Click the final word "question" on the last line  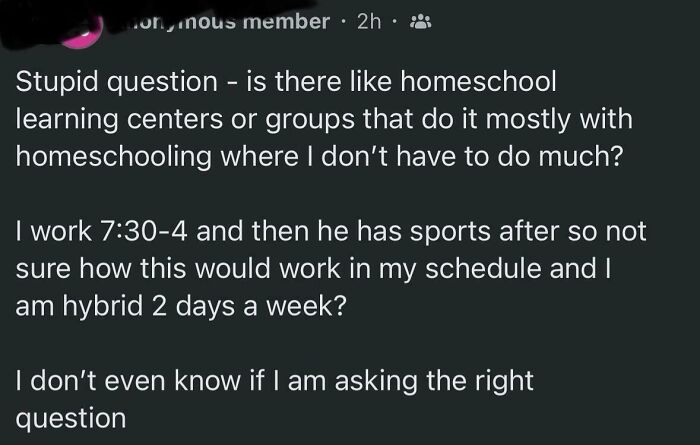coord(71,419)
